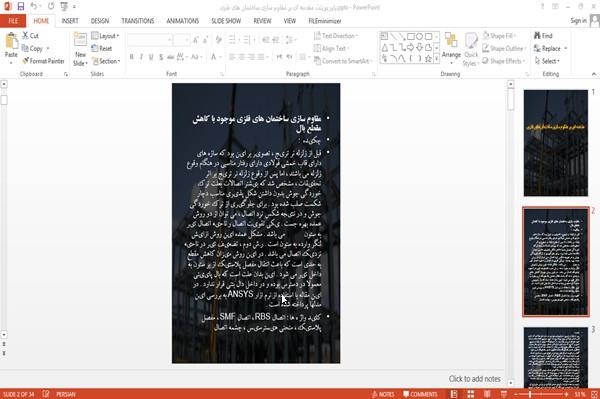Decrease list indent level
Screen dimensions: 600x399
click(x=266, y=40)
